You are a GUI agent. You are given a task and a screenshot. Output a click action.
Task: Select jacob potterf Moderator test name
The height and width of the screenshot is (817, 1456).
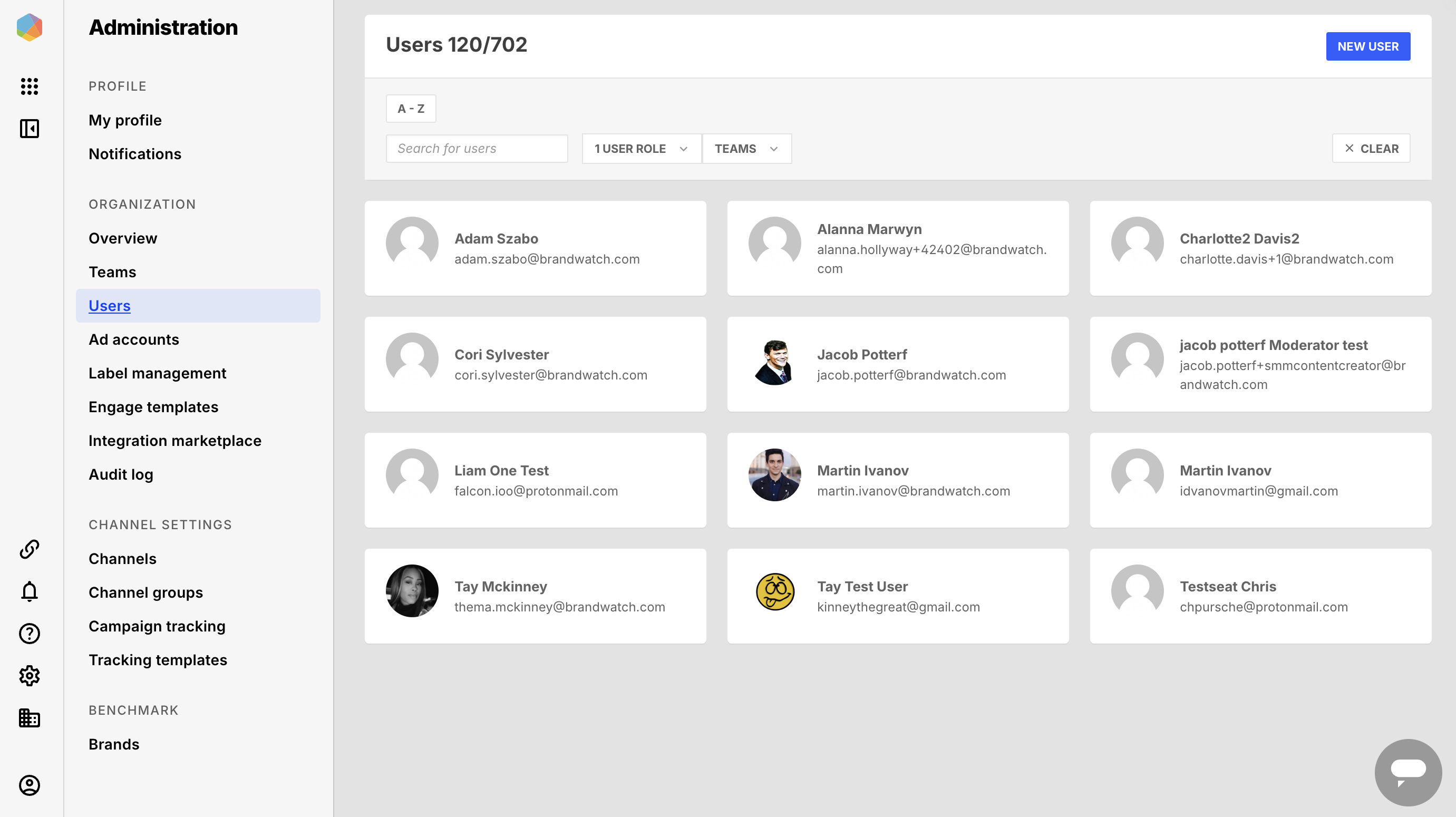[x=1274, y=345]
